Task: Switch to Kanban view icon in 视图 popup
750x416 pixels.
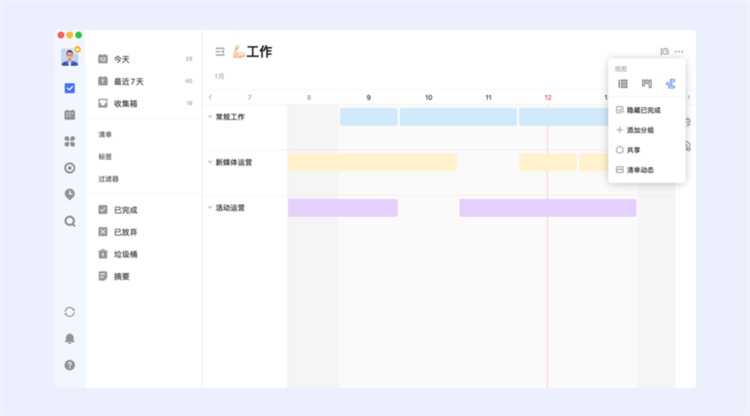Action: tap(647, 84)
